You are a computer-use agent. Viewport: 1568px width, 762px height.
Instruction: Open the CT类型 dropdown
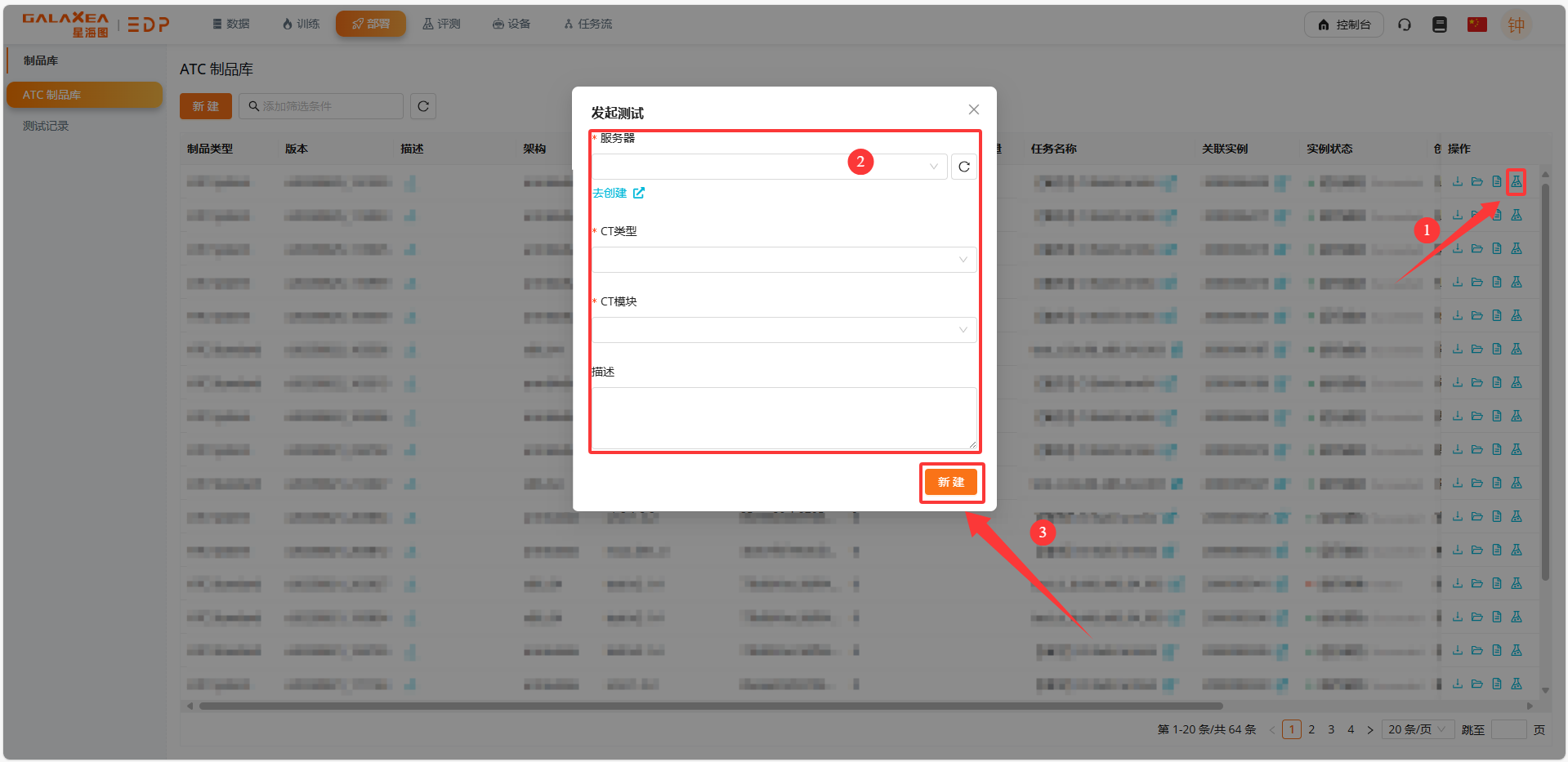tap(783, 260)
